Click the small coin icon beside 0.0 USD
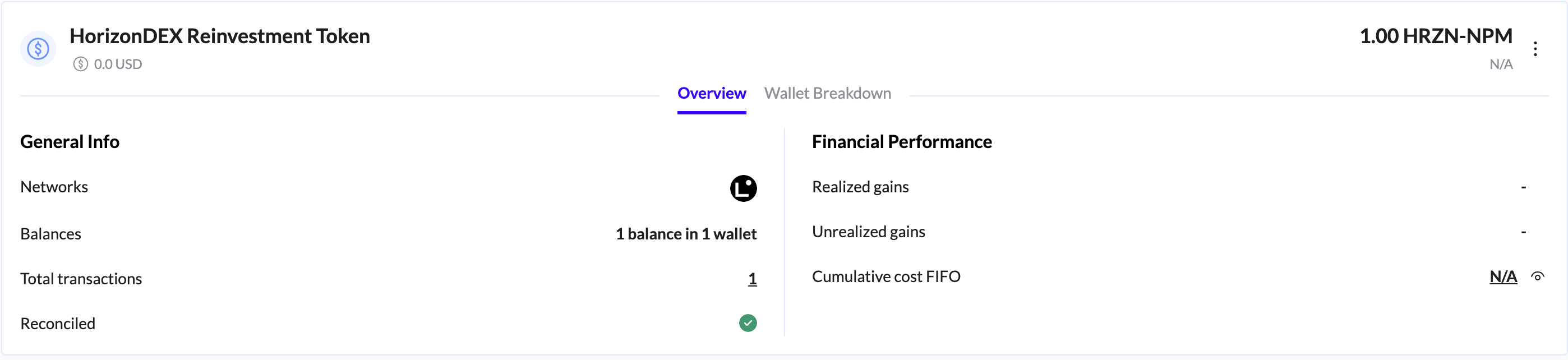The width and height of the screenshot is (1568, 360). tap(80, 64)
